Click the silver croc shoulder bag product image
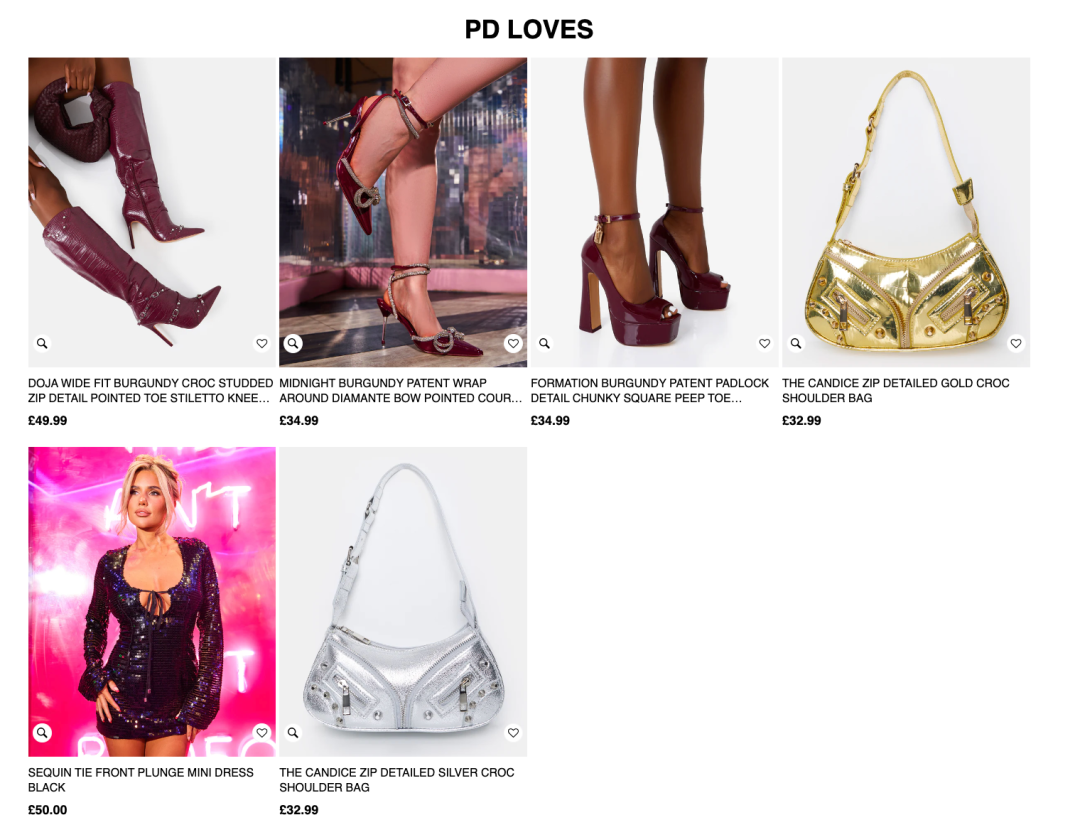Screen dimensions: 1080x837 click(x=403, y=601)
